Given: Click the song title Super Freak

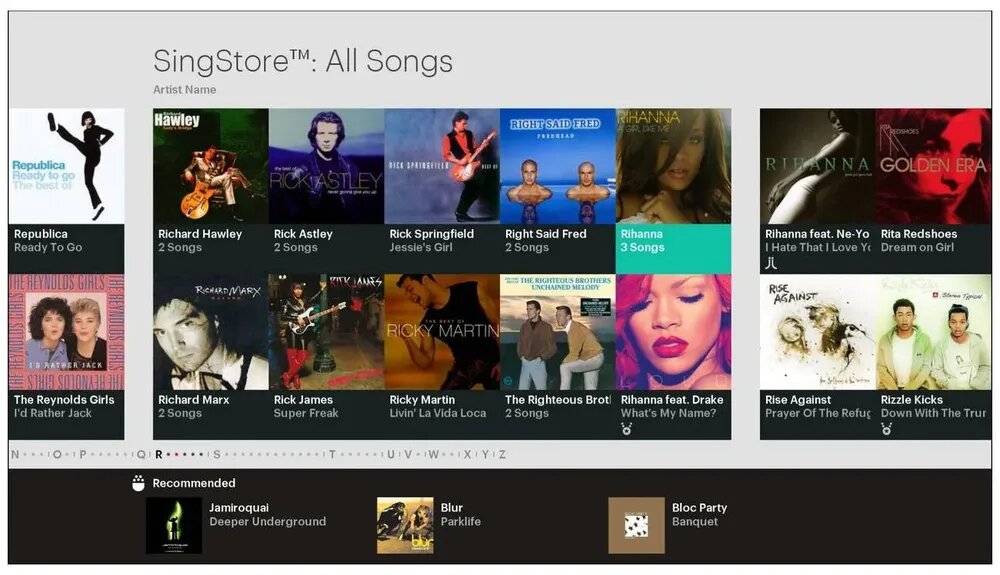Looking at the screenshot, I should click(306, 413).
